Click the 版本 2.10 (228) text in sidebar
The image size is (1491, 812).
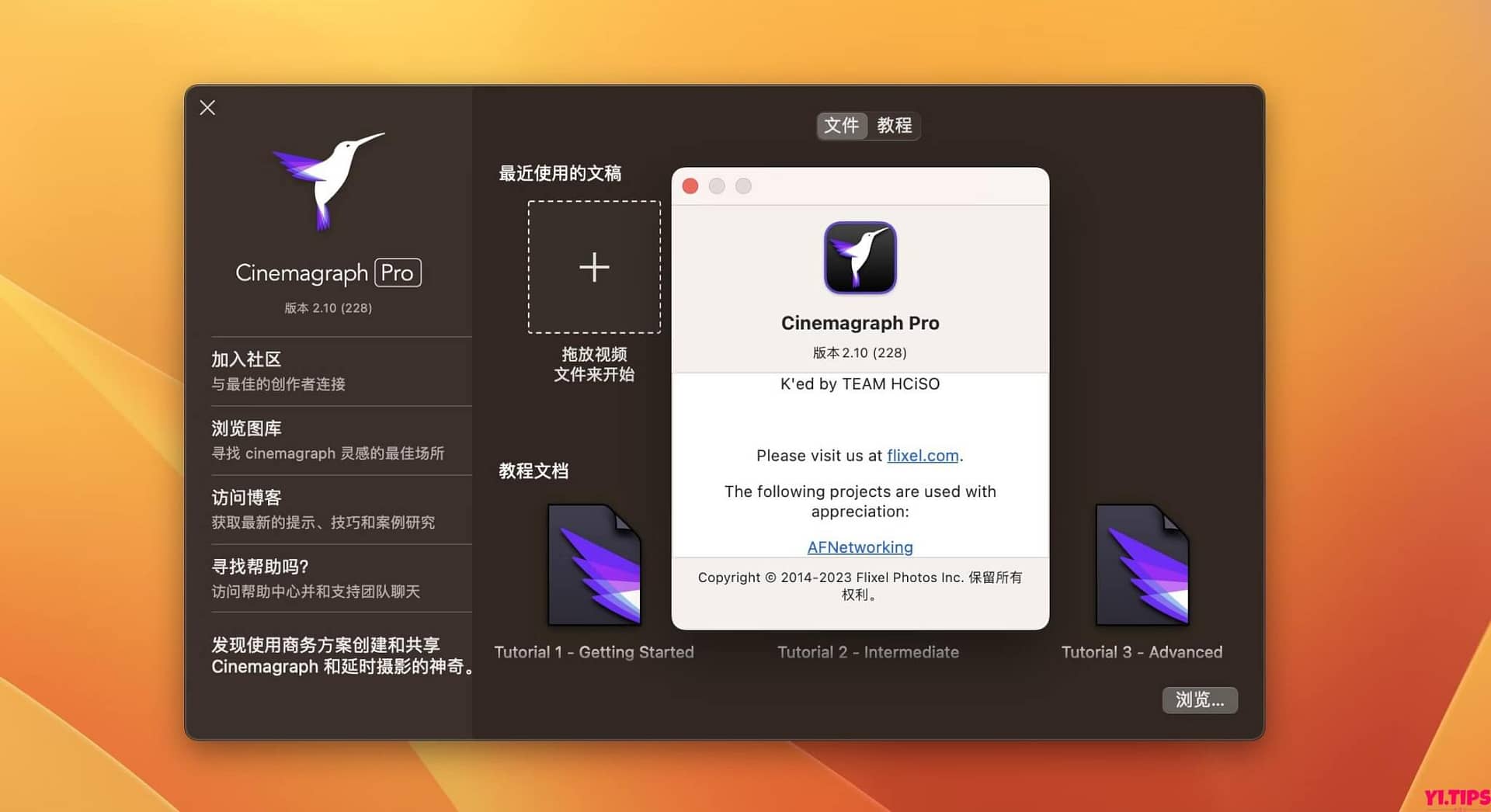click(x=328, y=307)
